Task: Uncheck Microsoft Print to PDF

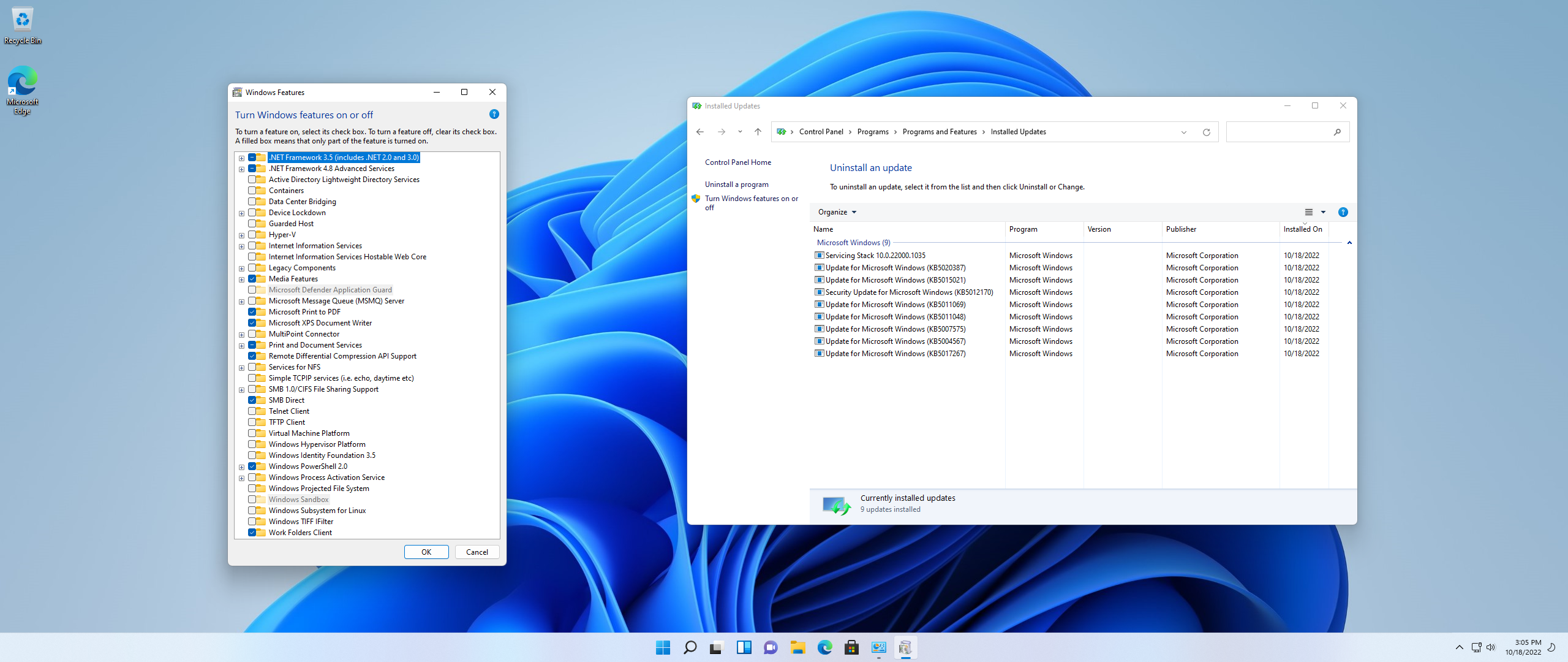Action: point(252,312)
